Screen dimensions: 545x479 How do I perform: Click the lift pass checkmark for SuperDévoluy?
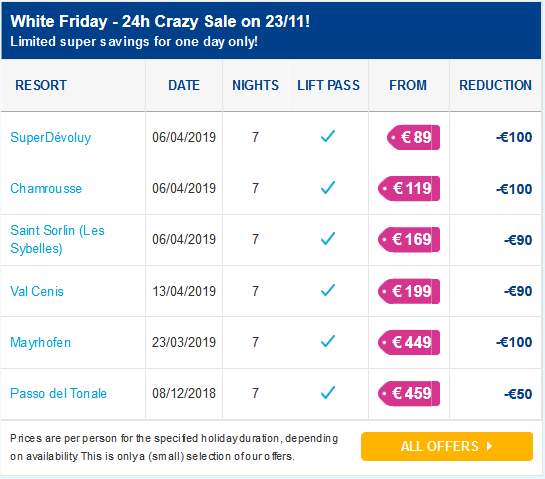click(x=328, y=136)
